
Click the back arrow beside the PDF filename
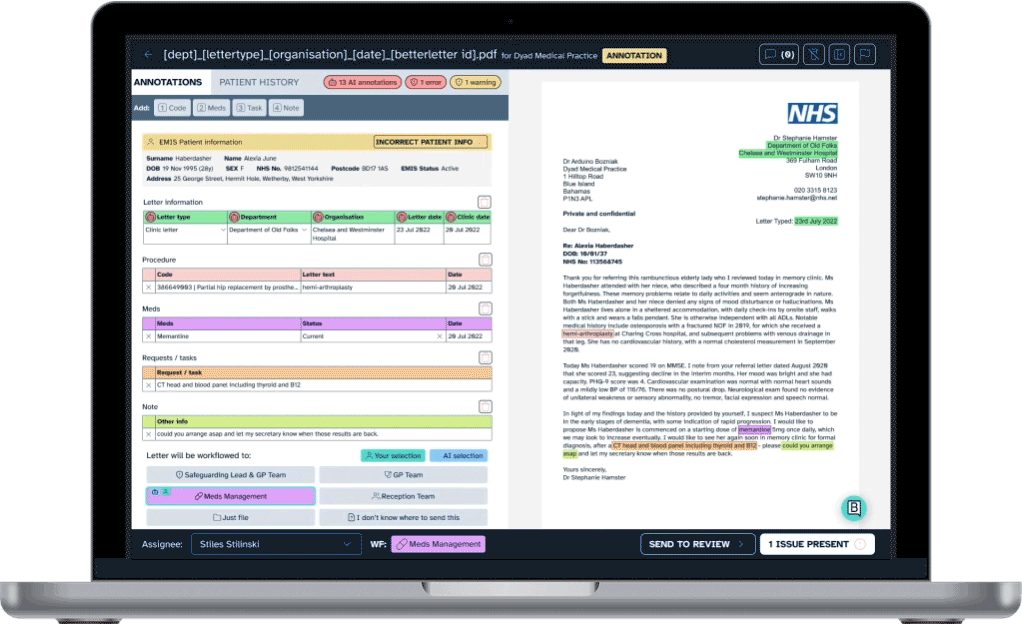coord(149,55)
